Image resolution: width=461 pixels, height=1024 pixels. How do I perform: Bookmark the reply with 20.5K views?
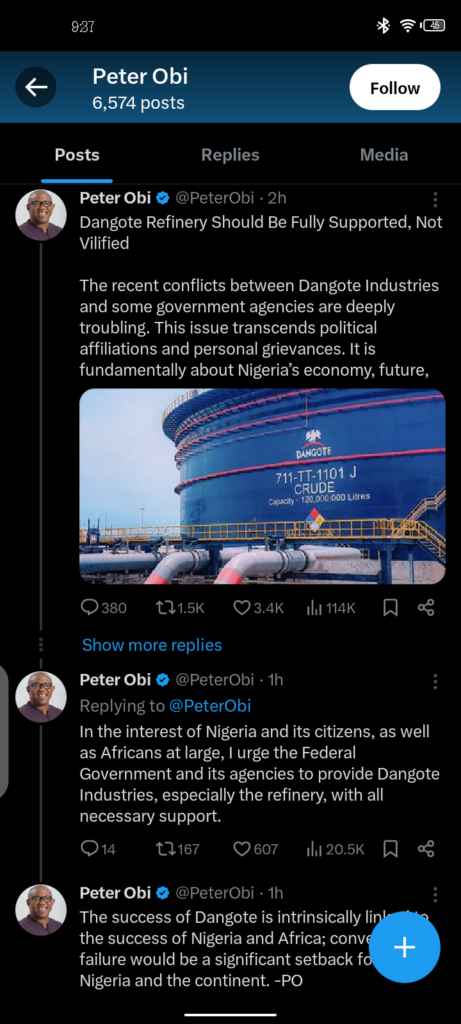(x=390, y=849)
